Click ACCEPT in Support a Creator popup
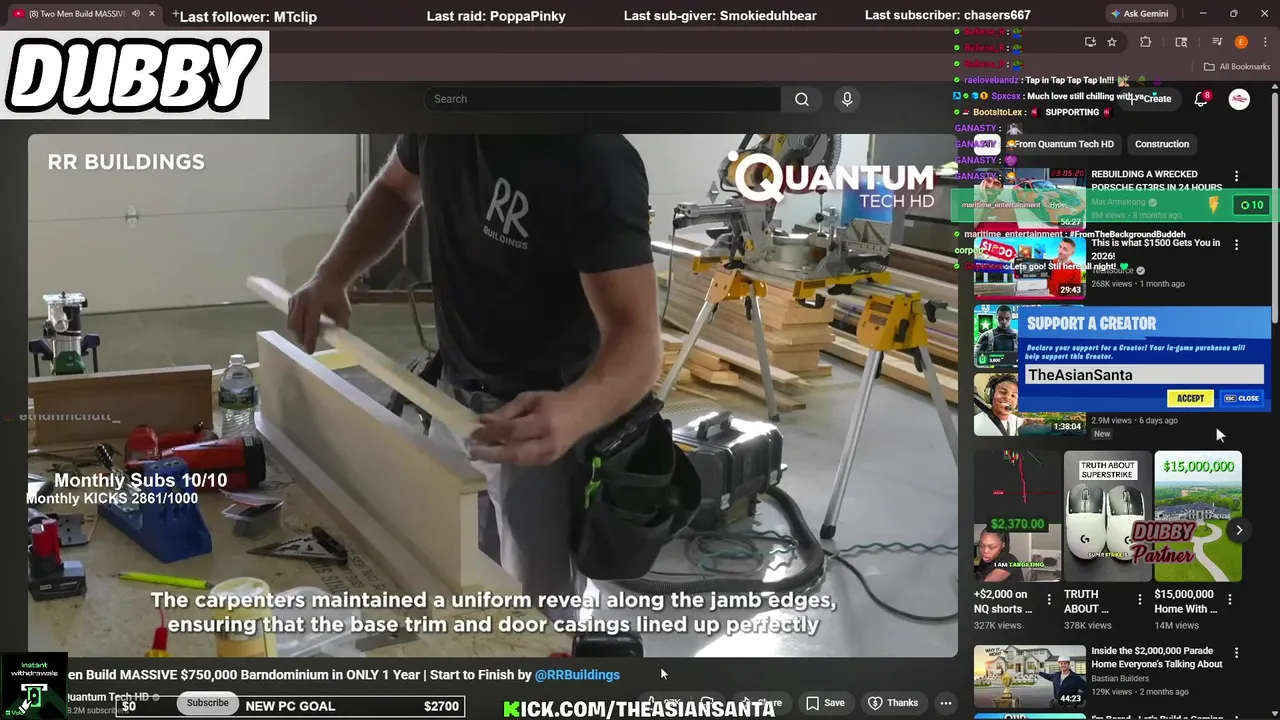This screenshot has width=1280, height=720. pos(1190,398)
